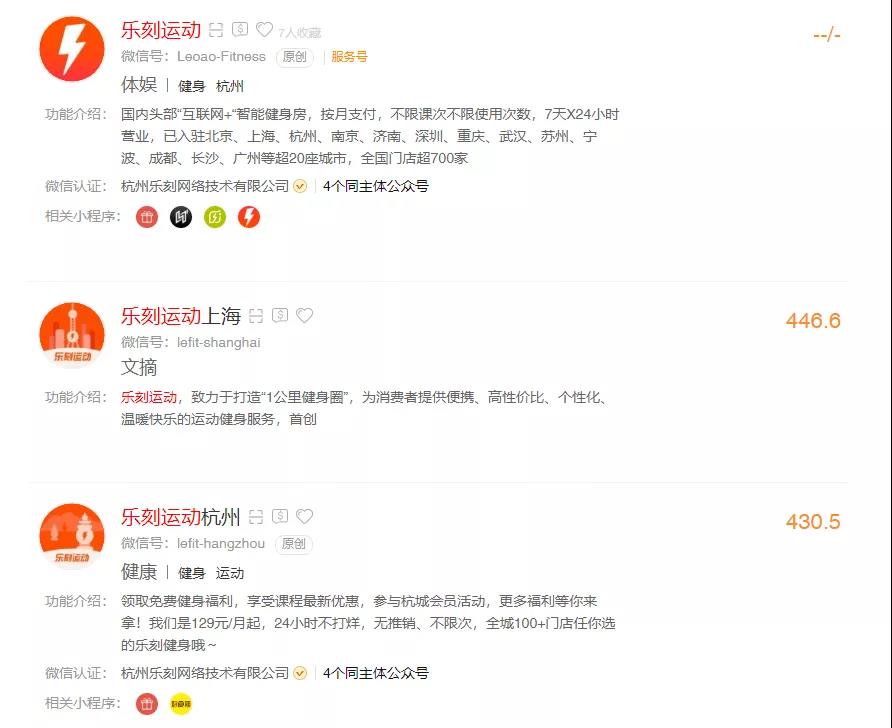Click the 乐刻运动 lightning avatar thumbnail
The image size is (892, 728).
coord(72,49)
